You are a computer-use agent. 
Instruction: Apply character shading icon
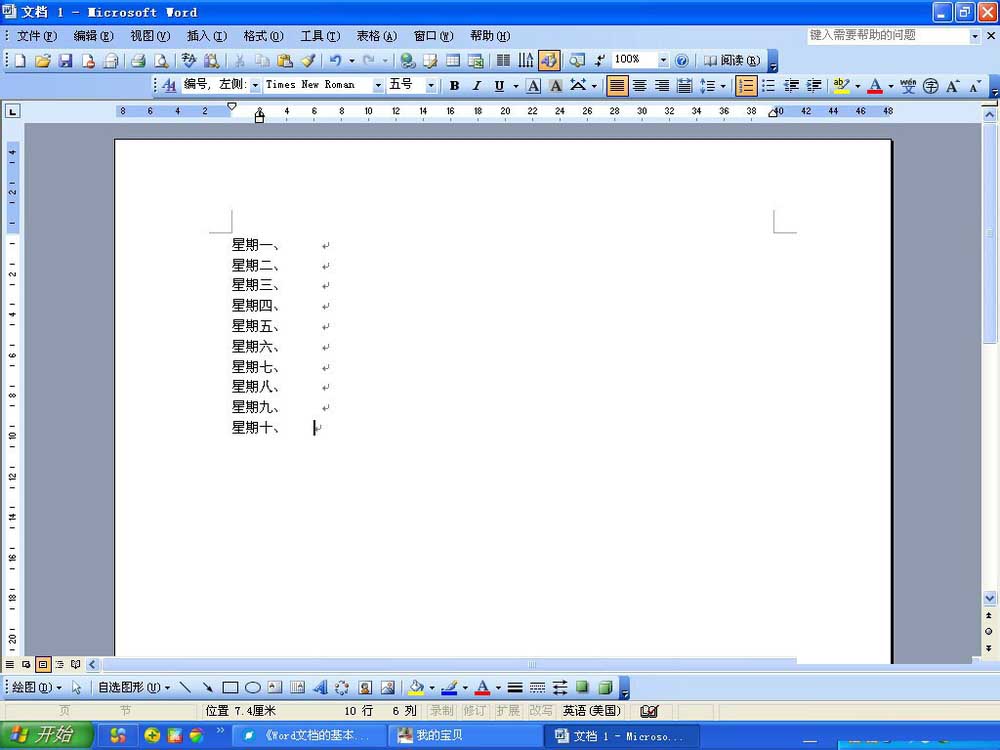tap(556, 85)
